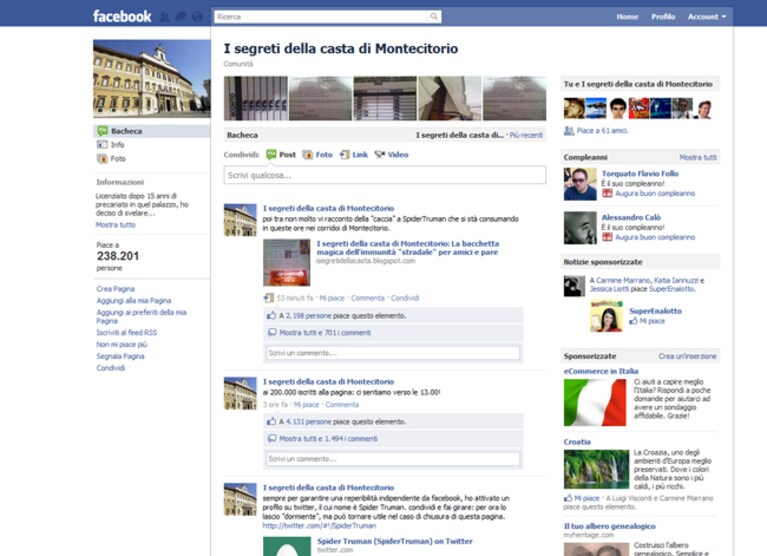This screenshot has height=556, width=767.
Task: Click the 2.198 persone likes link
Action: [308, 316]
